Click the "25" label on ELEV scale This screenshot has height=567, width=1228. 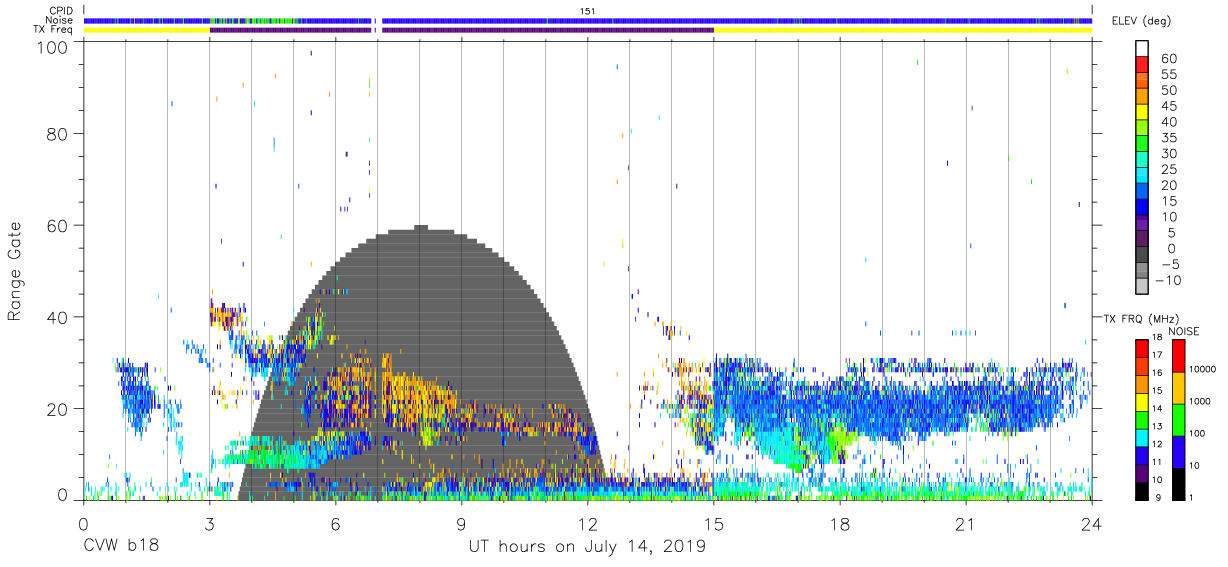(x=1168, y=169)
